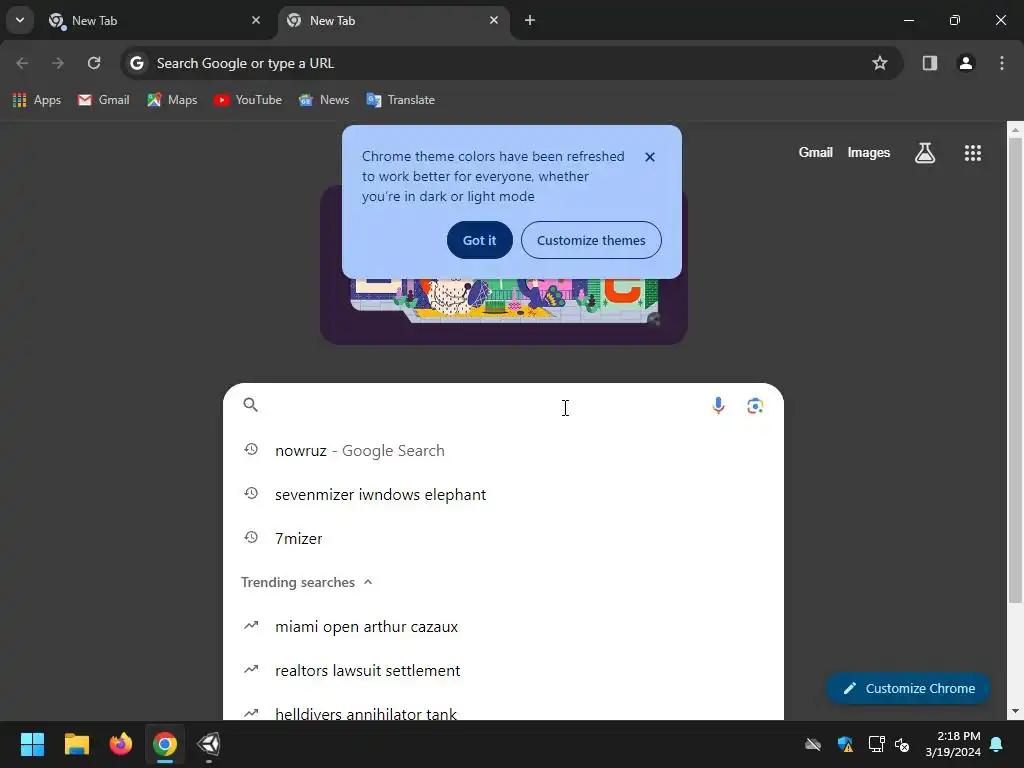The image size is (1024, 768).
Task: Select sevenmizer iwndows elephant suggestion
Action: (x=504, y=494)
